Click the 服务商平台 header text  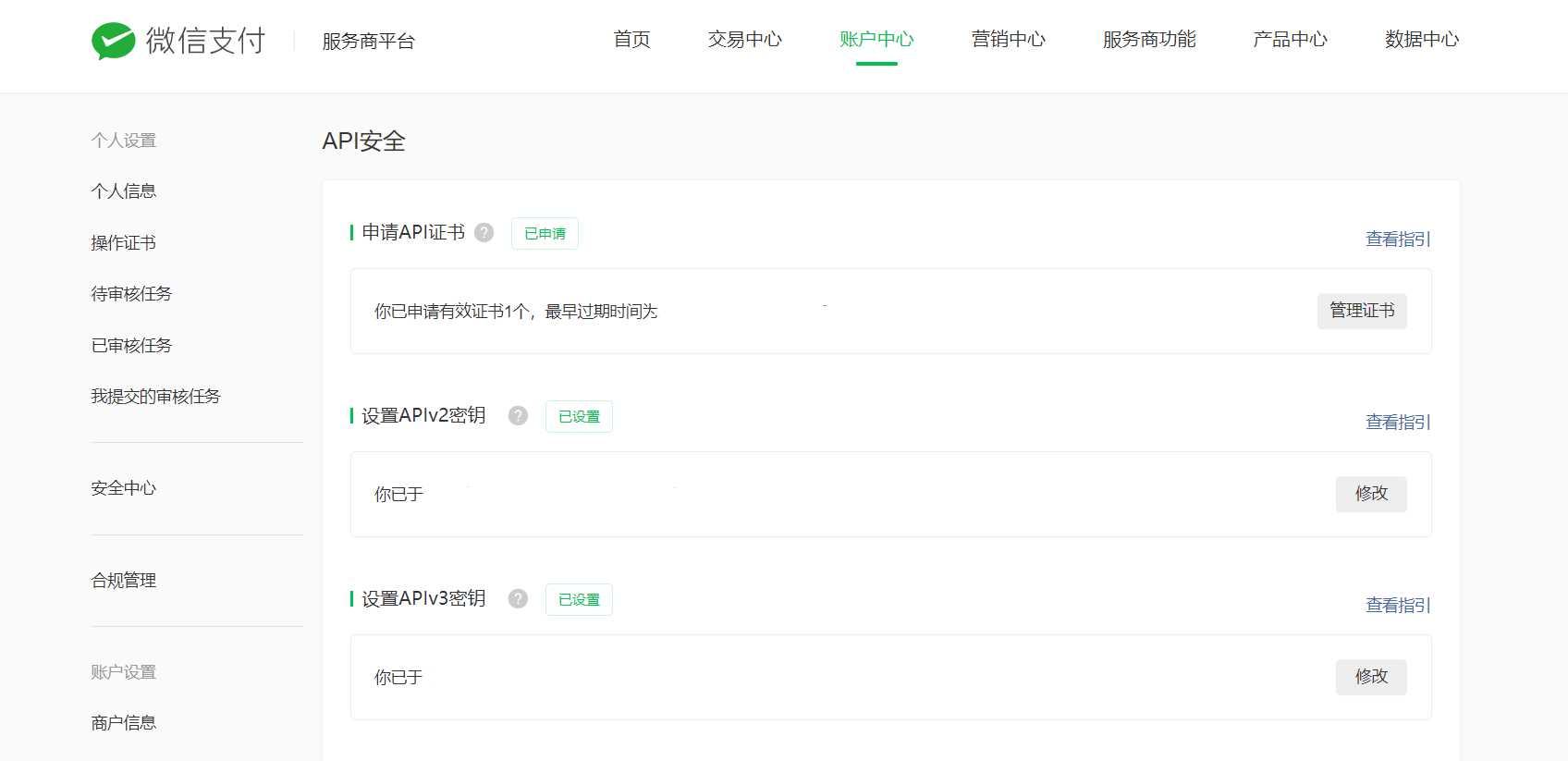pyautogui.click(x=369, y=42)
